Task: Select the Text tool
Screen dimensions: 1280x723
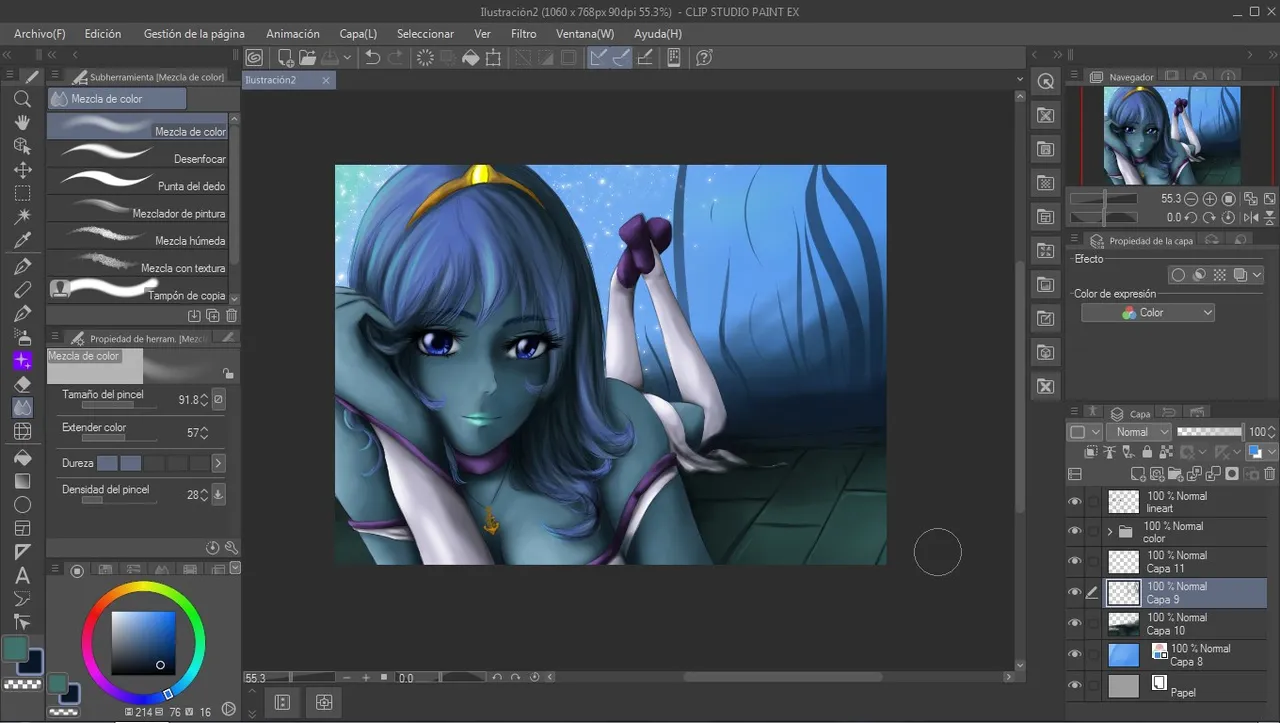Action: coord(22,576)
